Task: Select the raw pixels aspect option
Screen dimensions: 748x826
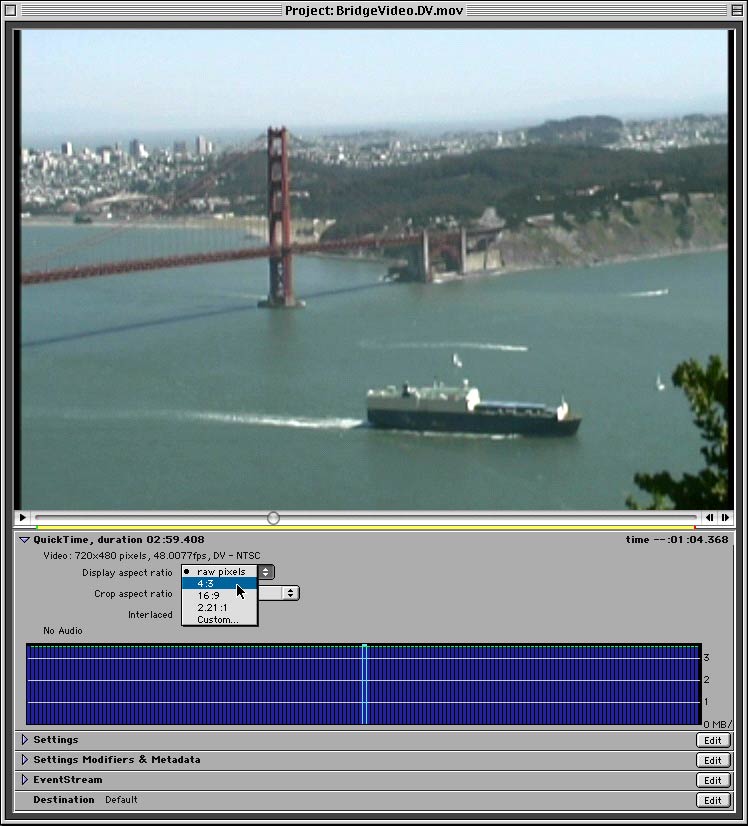Action: (x=220, y=572)
